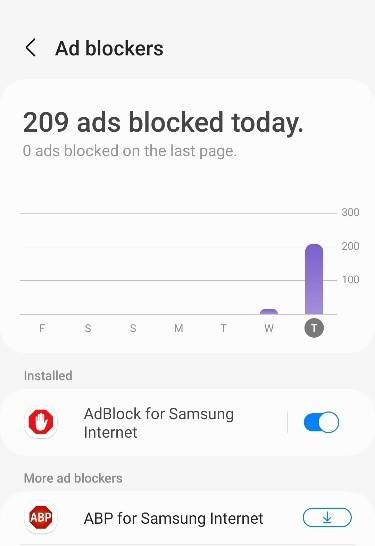Tap the ABP red octagon icon
The width and height of the screenshot is (375, 546).
tap(41, 518)
